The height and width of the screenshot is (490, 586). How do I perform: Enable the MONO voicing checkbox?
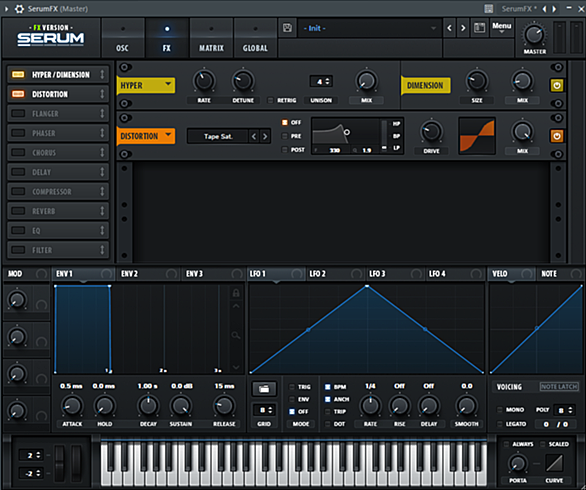(500, 410)
